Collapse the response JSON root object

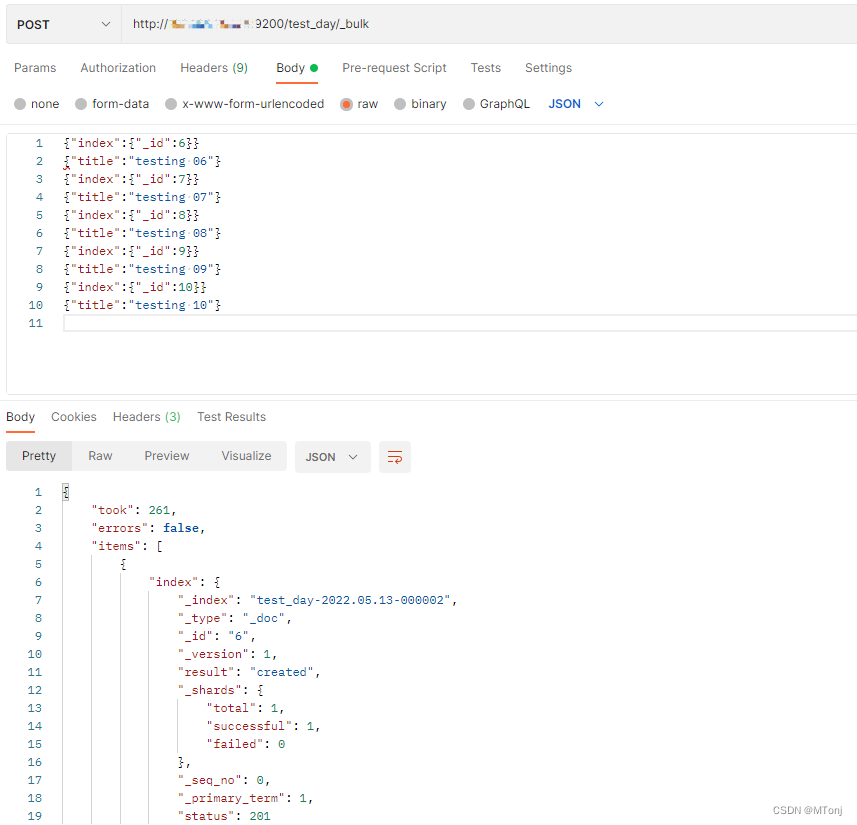click(64, 491)
